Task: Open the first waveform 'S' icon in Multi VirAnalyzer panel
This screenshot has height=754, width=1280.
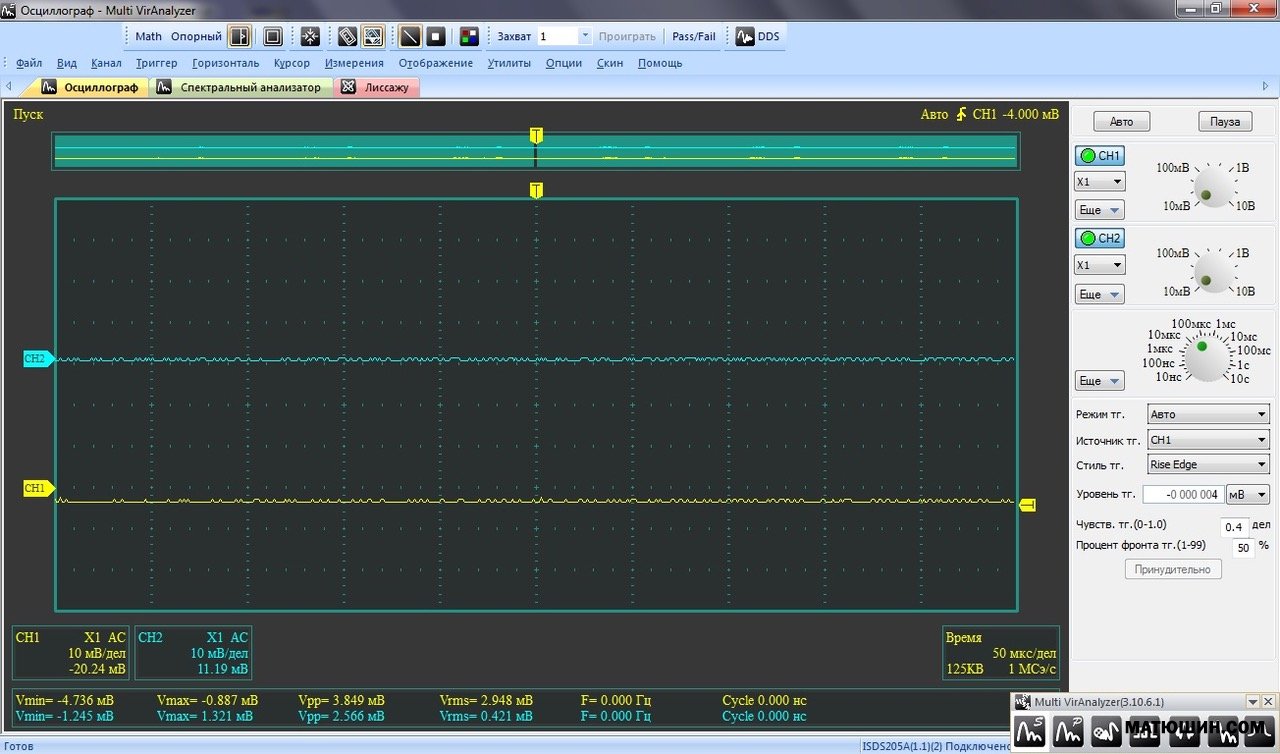Action: 1029,732
